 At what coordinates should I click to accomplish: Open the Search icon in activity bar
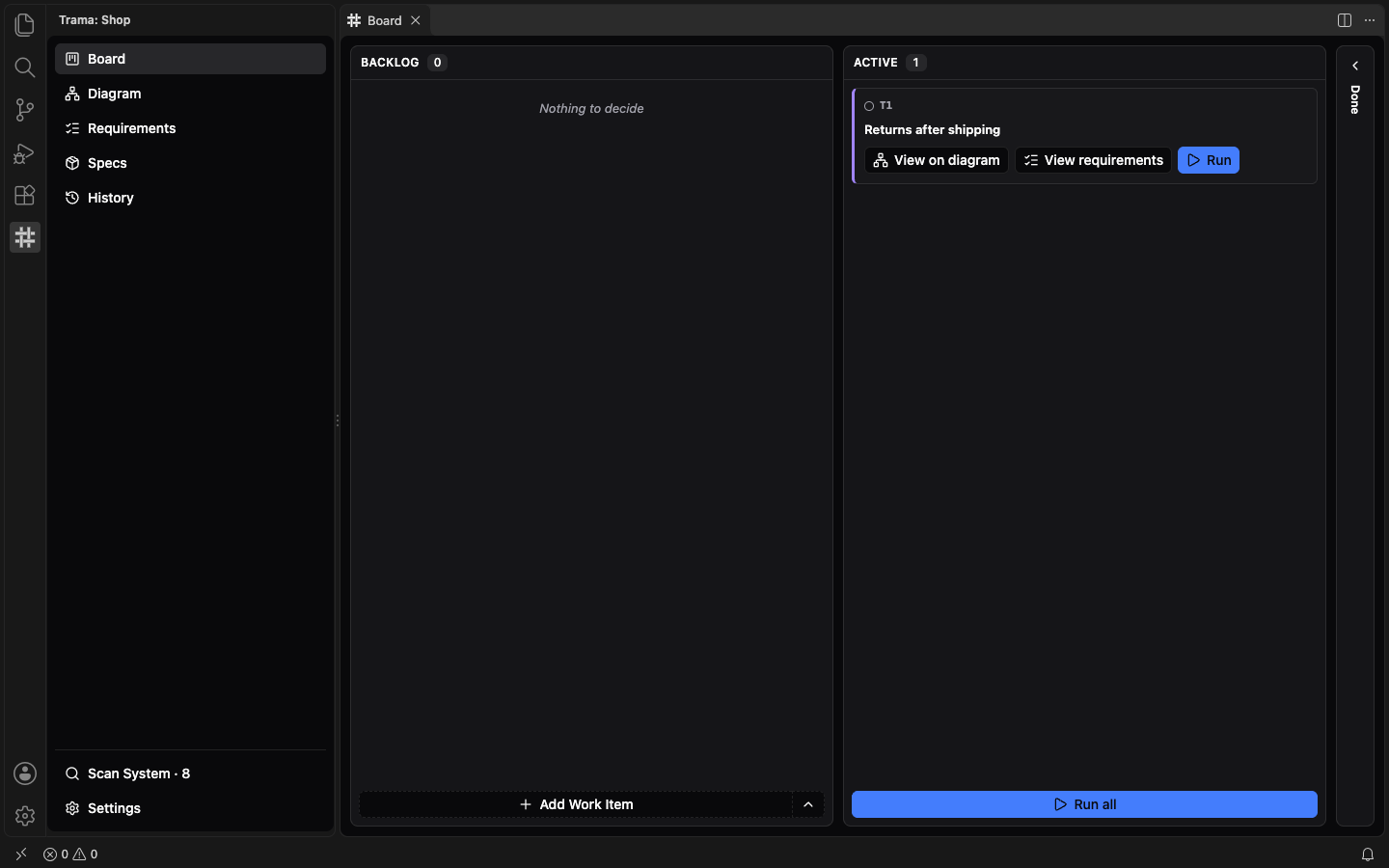[25, 68]
